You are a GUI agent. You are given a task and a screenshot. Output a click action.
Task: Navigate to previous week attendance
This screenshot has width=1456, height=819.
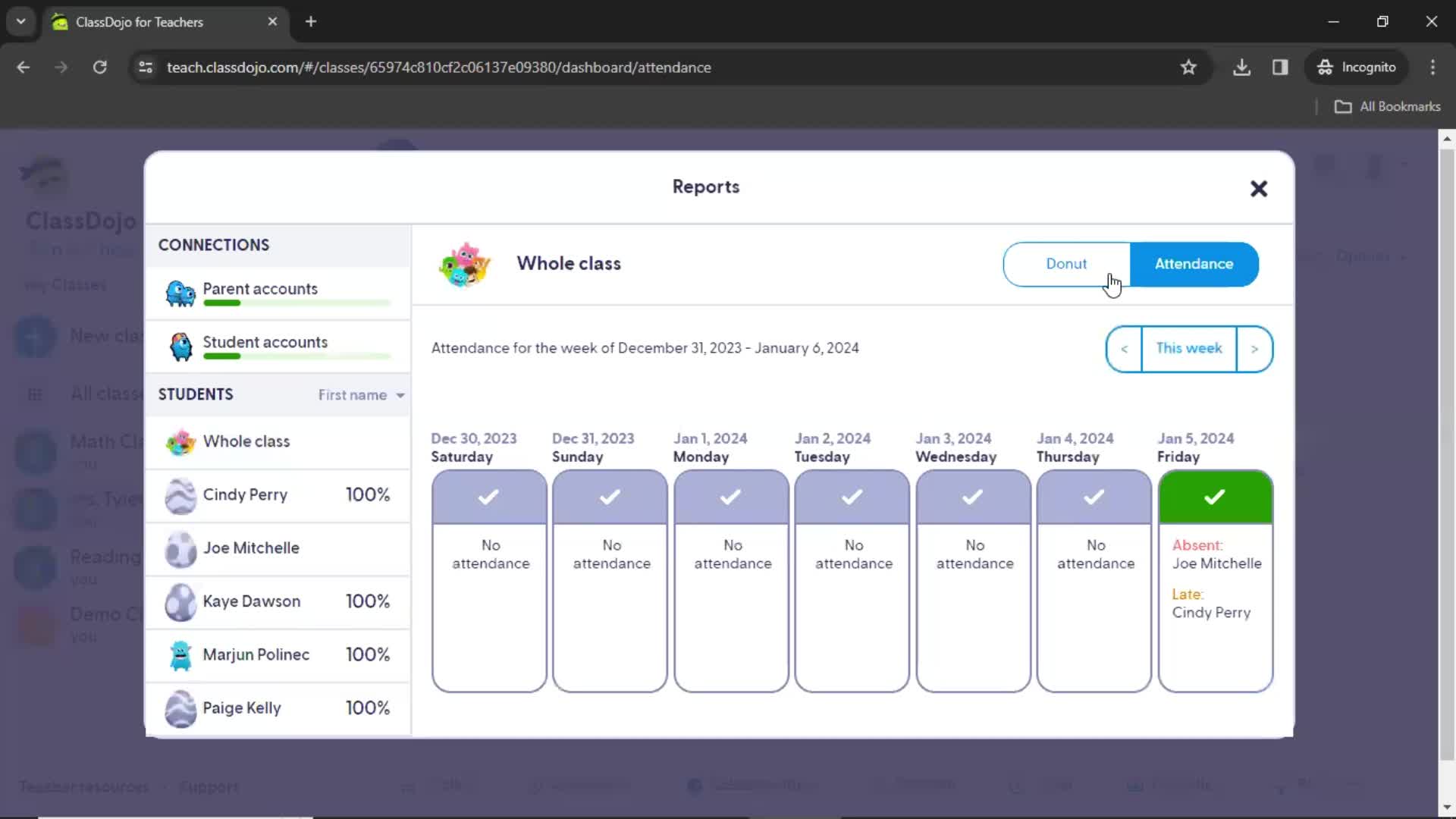click(x=1124, y=348)
